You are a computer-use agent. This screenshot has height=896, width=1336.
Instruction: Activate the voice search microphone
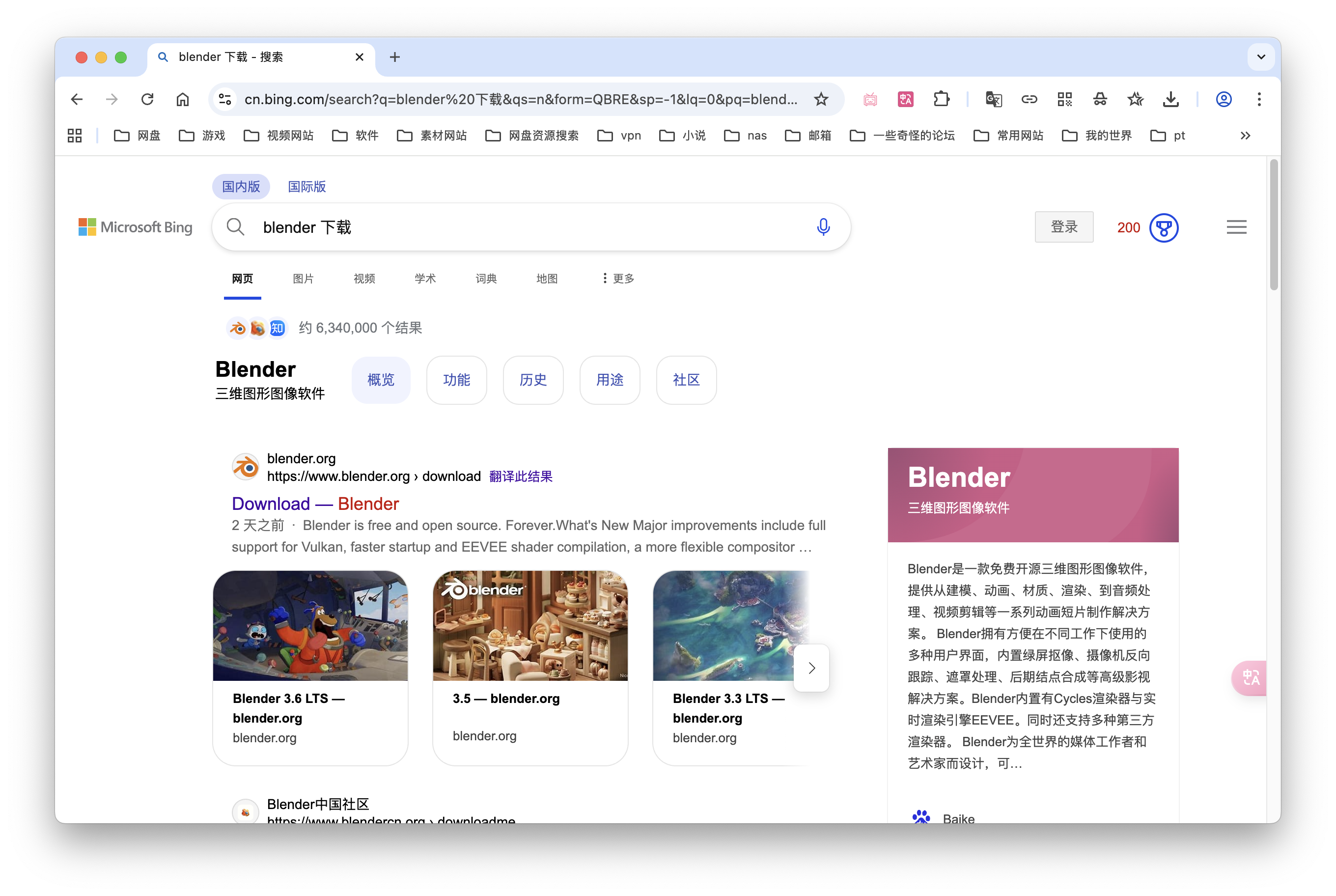[823, 227]
